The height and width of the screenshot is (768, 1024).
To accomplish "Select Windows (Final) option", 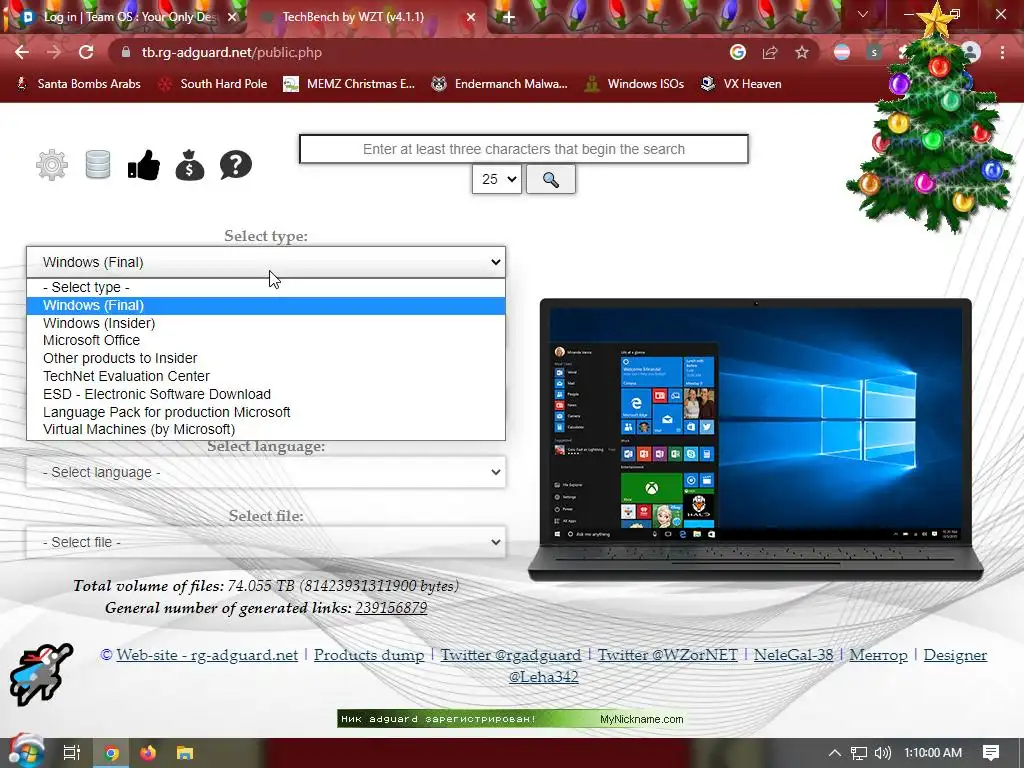I will click(x=266, y=306).
